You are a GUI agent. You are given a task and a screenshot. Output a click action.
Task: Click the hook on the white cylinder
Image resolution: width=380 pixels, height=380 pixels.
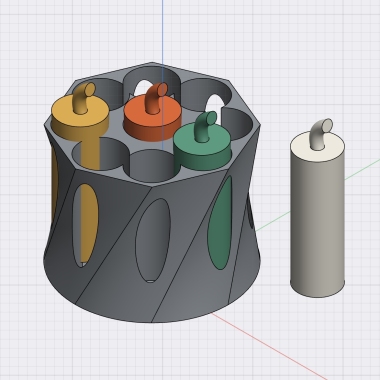click(x=321, y=134)
